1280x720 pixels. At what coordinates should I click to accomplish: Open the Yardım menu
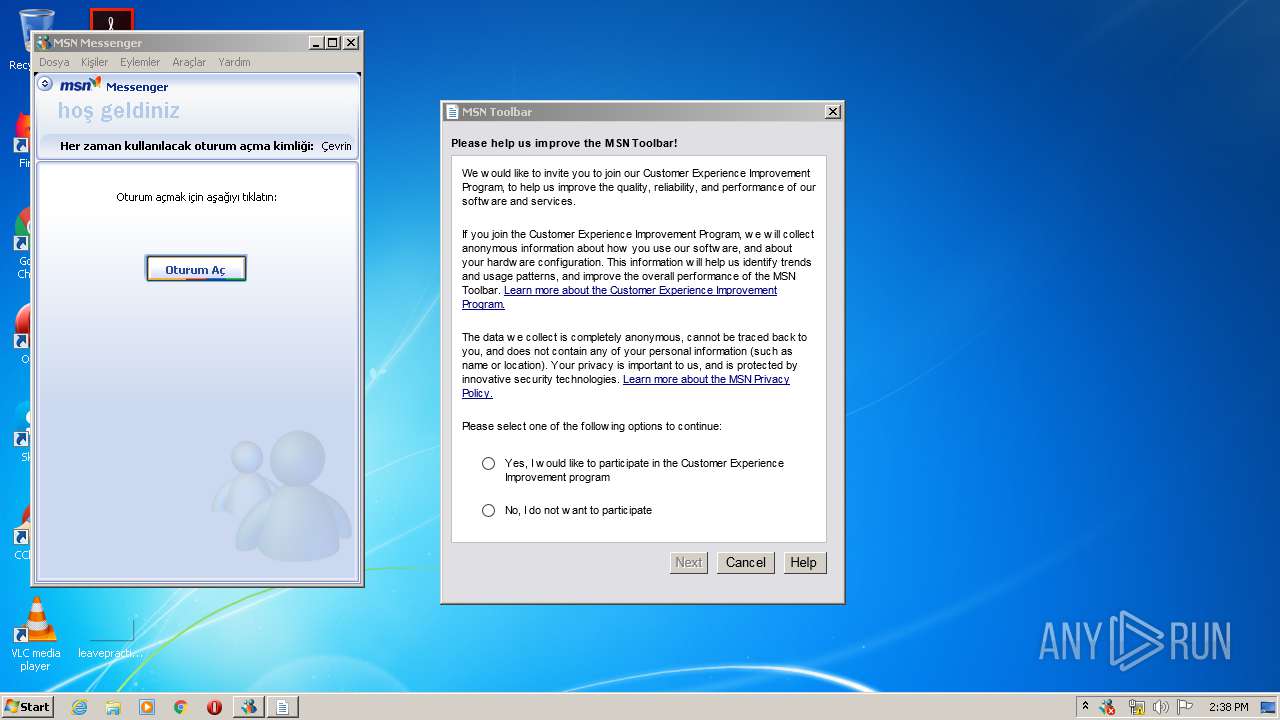[x=234, y=62]
